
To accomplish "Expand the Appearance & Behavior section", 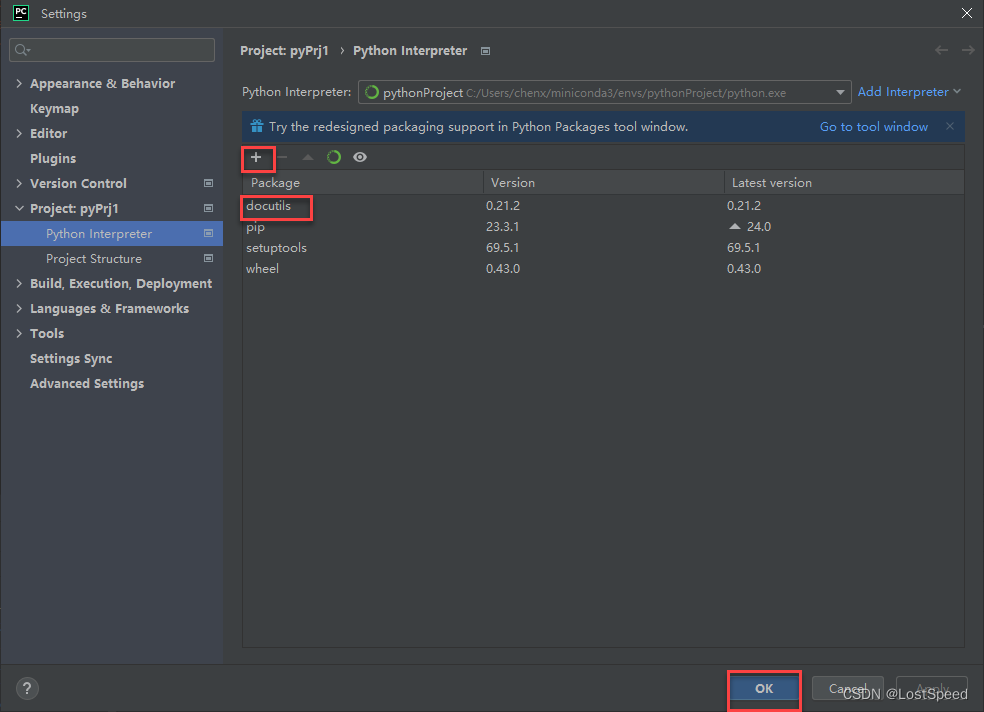I will pyautogui.click(x=18, y=83).
